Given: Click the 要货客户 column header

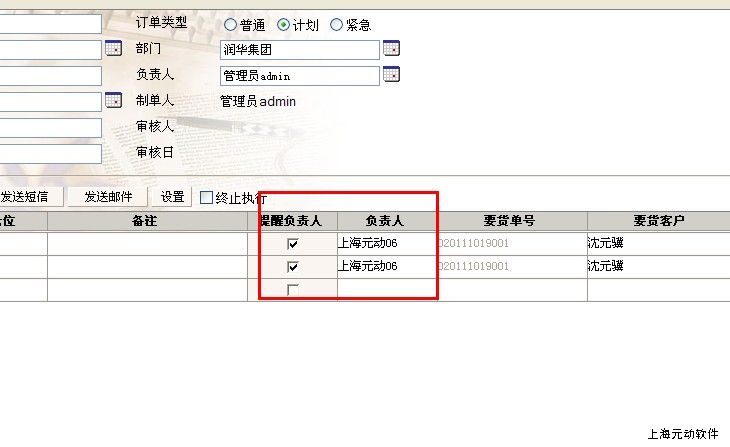Looking at the screenshot, I should coord(658,221).
